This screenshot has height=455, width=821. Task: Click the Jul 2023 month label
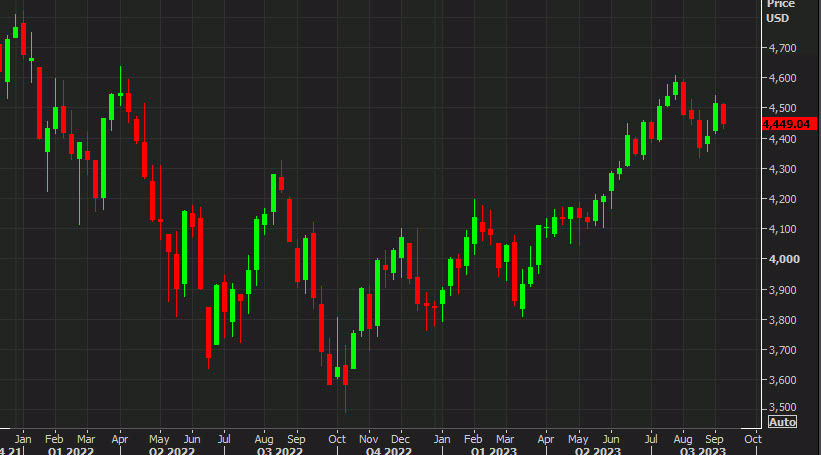pyautogui.click(x=651, y=439)
